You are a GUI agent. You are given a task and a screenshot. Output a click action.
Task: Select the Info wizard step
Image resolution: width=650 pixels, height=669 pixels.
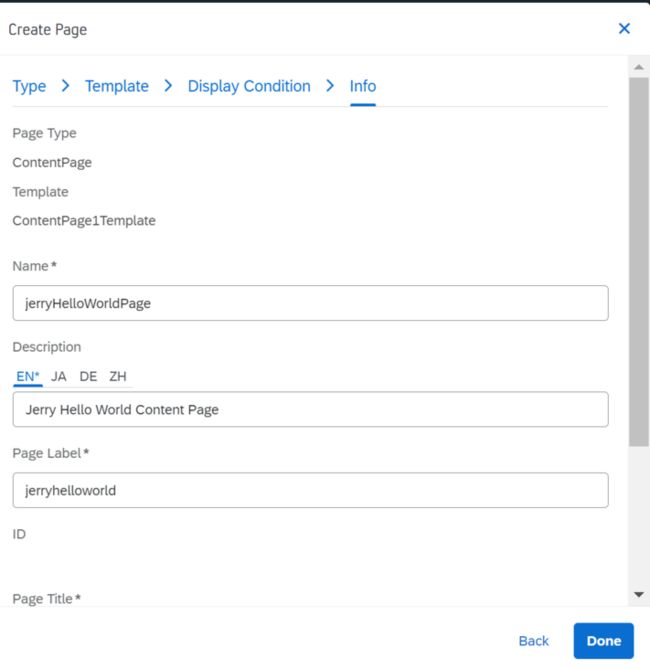point(363,86)
